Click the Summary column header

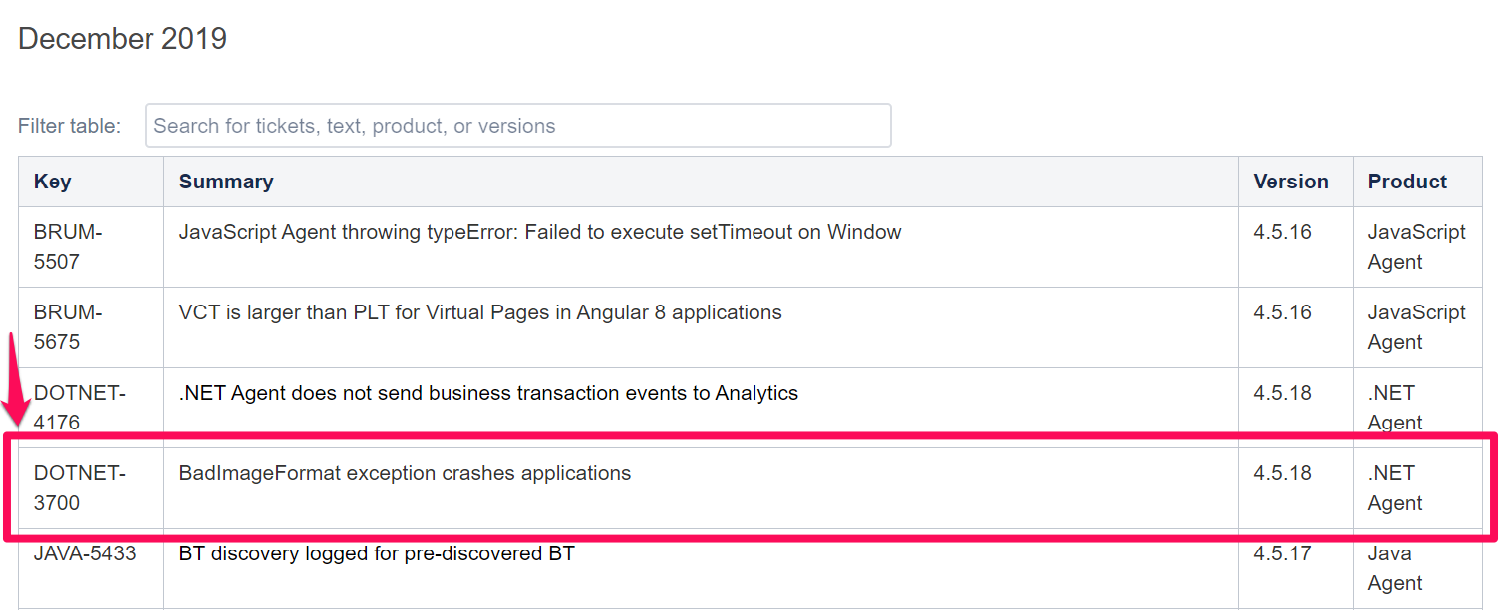[x=226, y=181]
